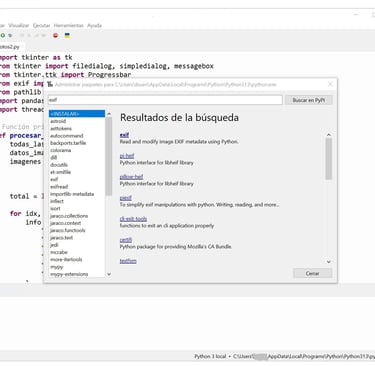This screenshot has height=366, width=375.
Task: Open the textfsm search result link
Action: [128, 261]
